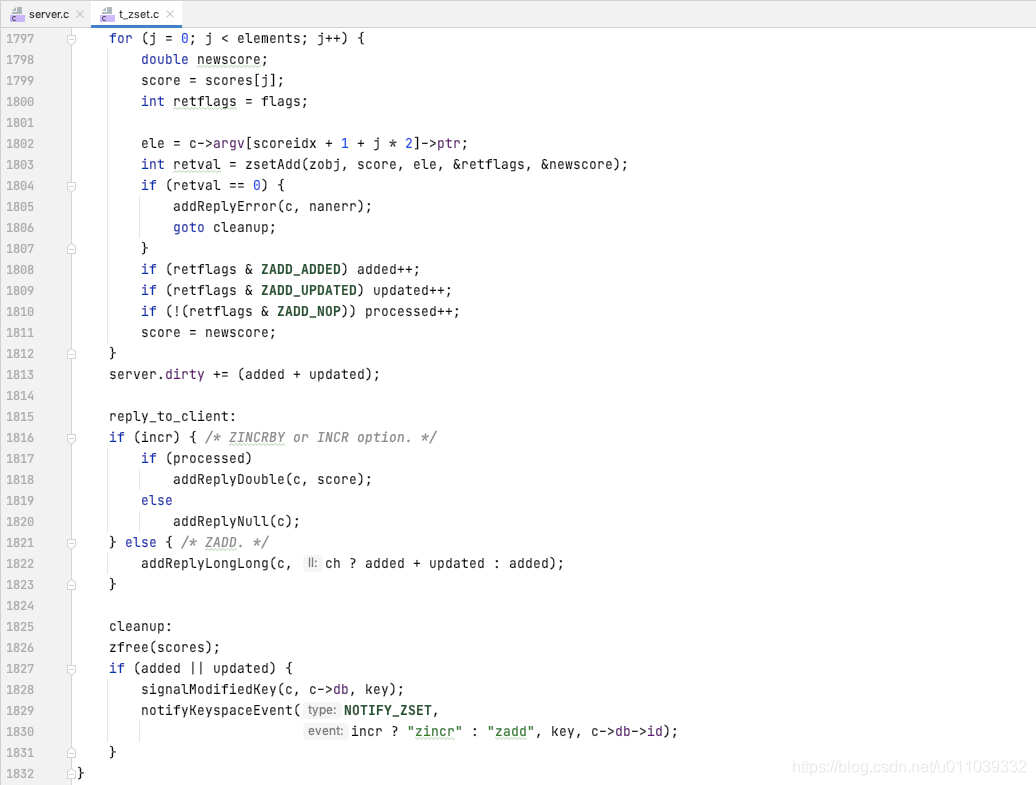The width and height of the screenshot is (1036, 785).
Task: Click the 'ZINCRBY or INCR option' comment
Action: coord(320,438)
